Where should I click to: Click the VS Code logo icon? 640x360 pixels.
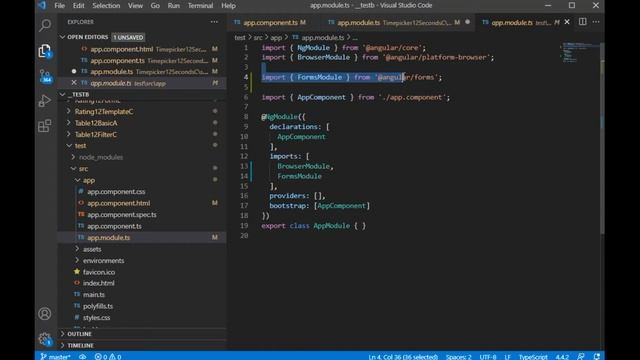point(42,5)
